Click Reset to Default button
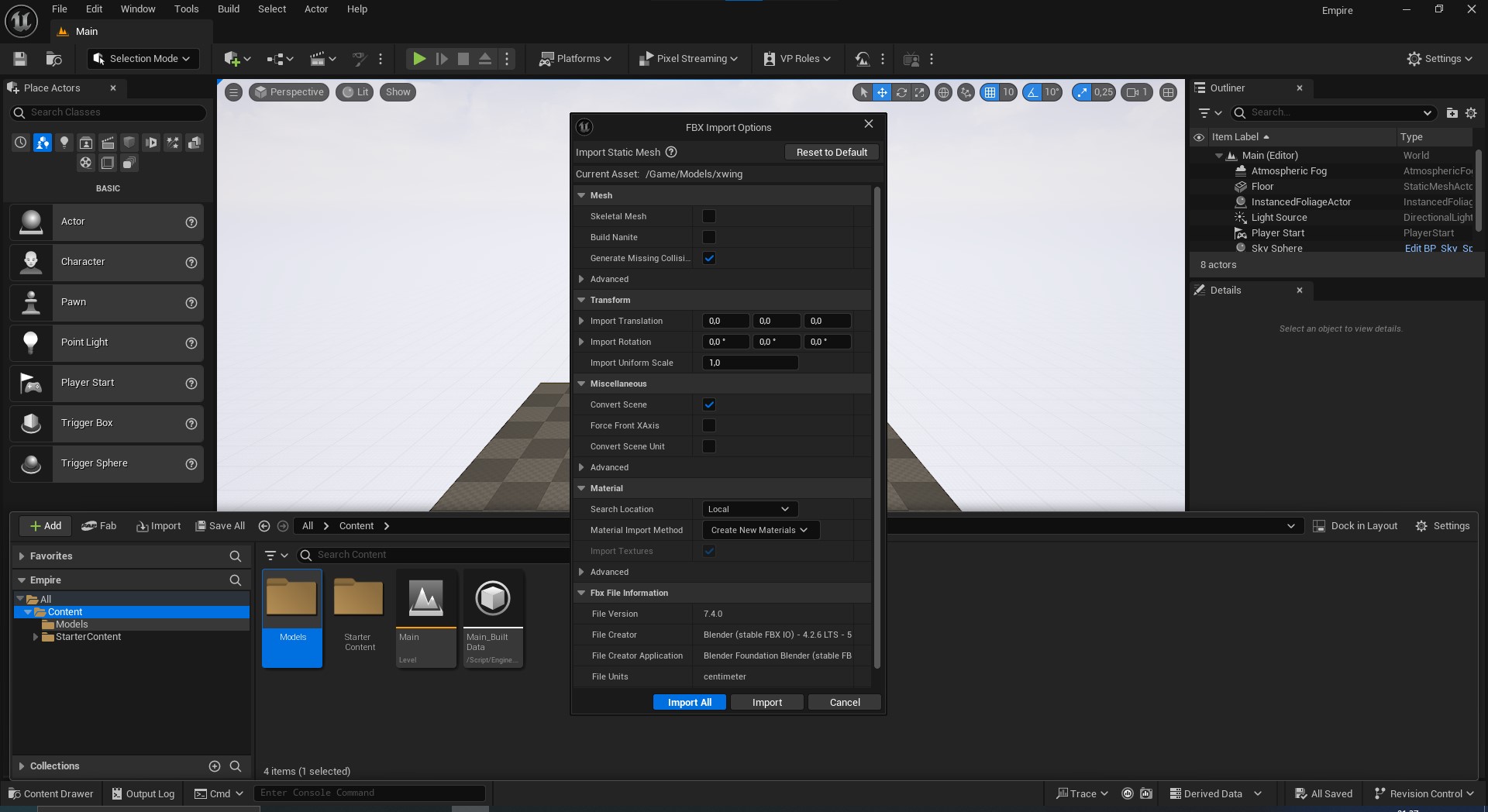The height and width of the screenshot is (812, 1488). (832, 153)
